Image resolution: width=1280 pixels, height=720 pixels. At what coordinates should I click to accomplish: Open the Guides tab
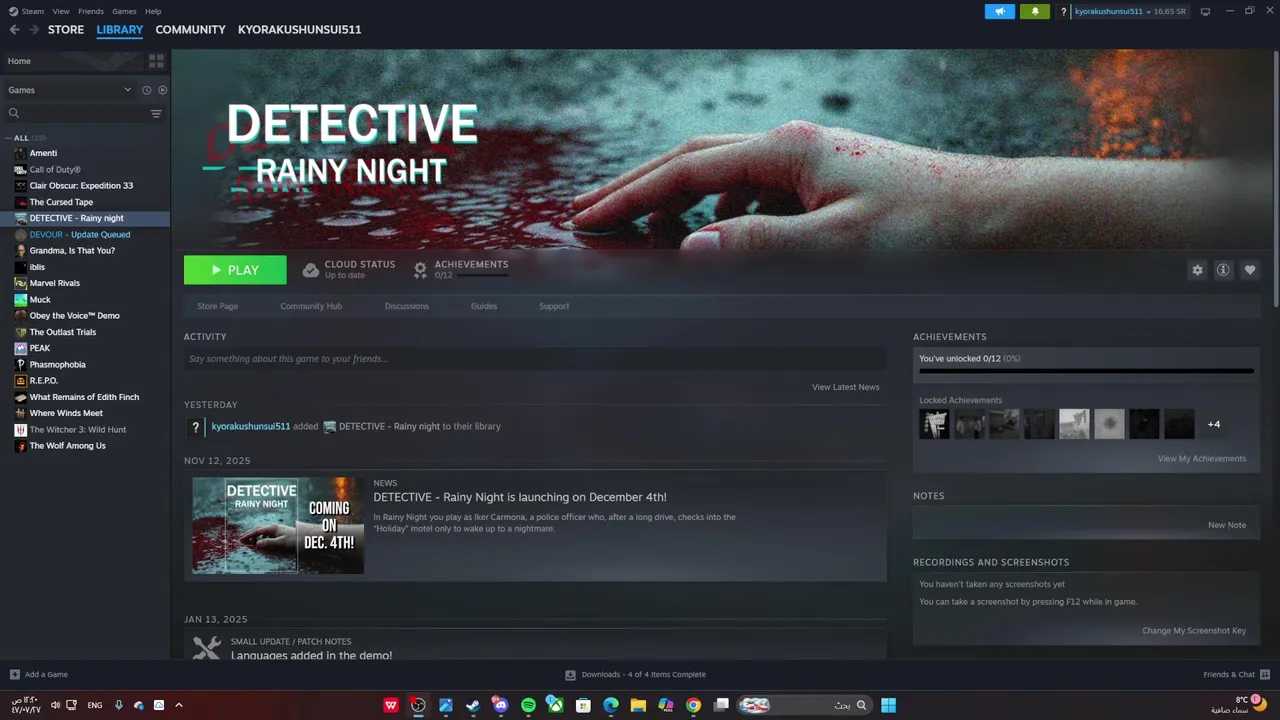[484, 306]
